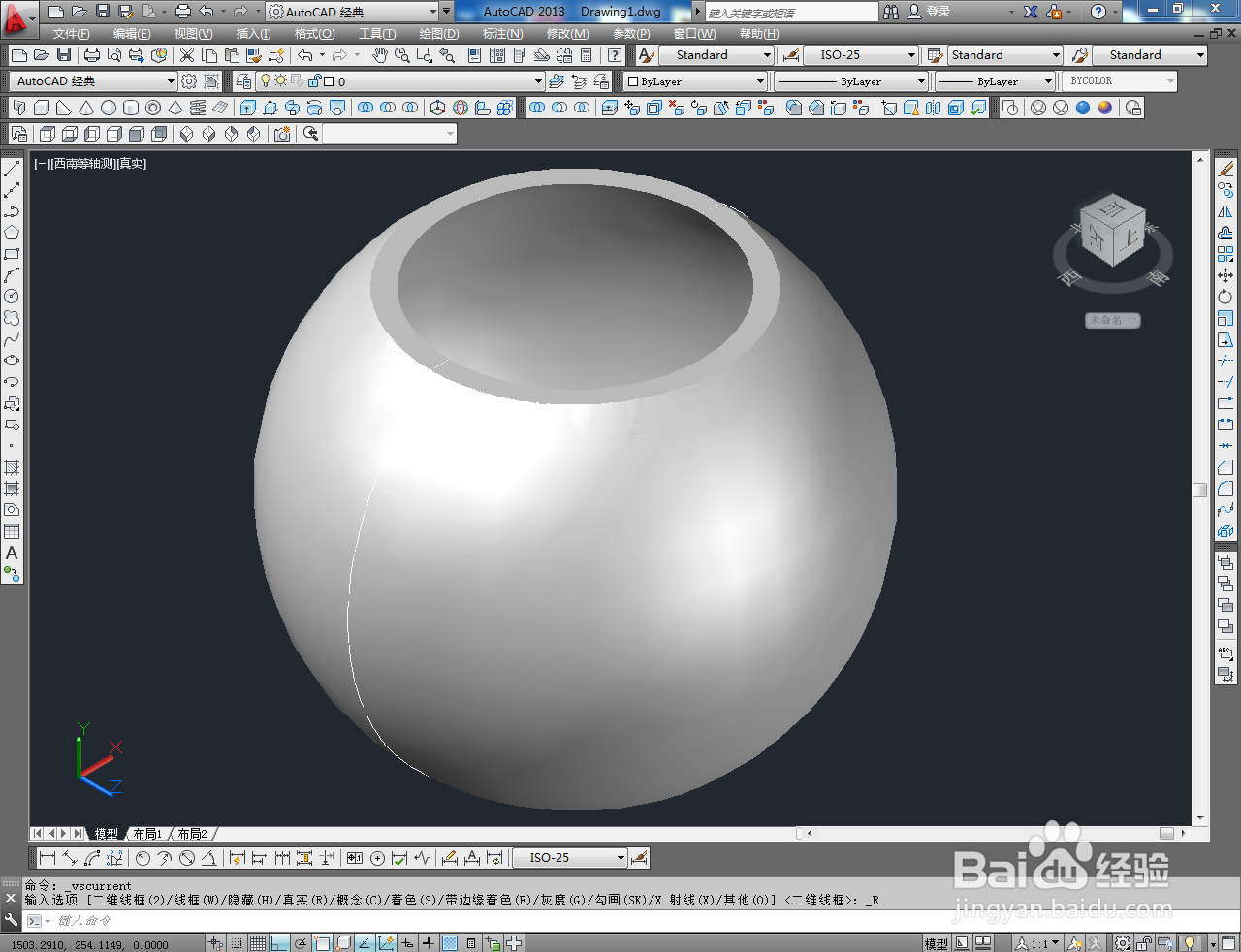Screen dimensions: 1241x952
Task: Click the Conceptual visual style sphere icon
Action: tap(1105, 108)
